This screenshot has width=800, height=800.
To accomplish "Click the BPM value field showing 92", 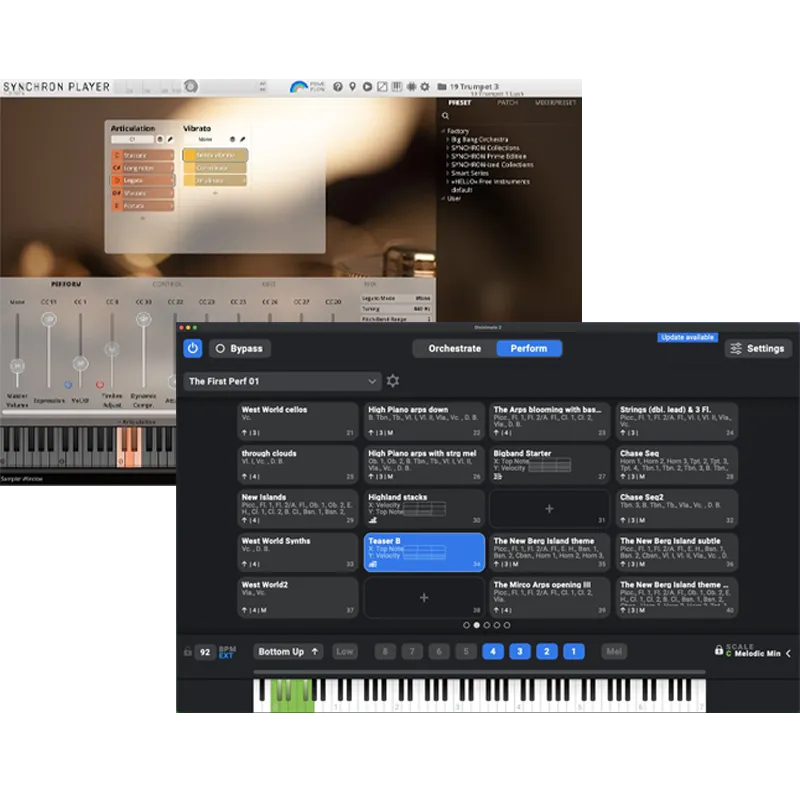I will (205, 652).
